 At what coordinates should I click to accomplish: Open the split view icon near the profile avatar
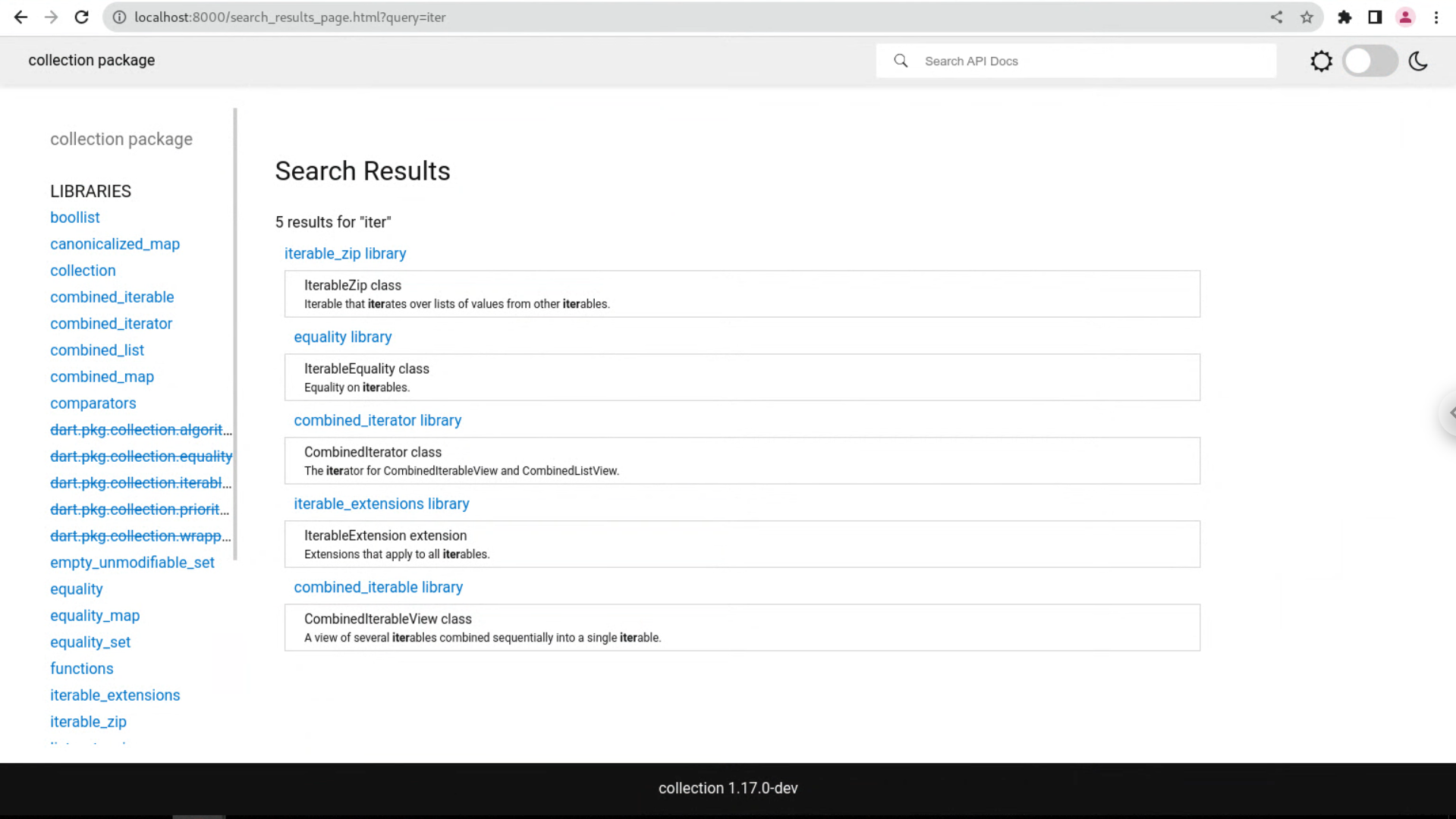(1375, 17)
